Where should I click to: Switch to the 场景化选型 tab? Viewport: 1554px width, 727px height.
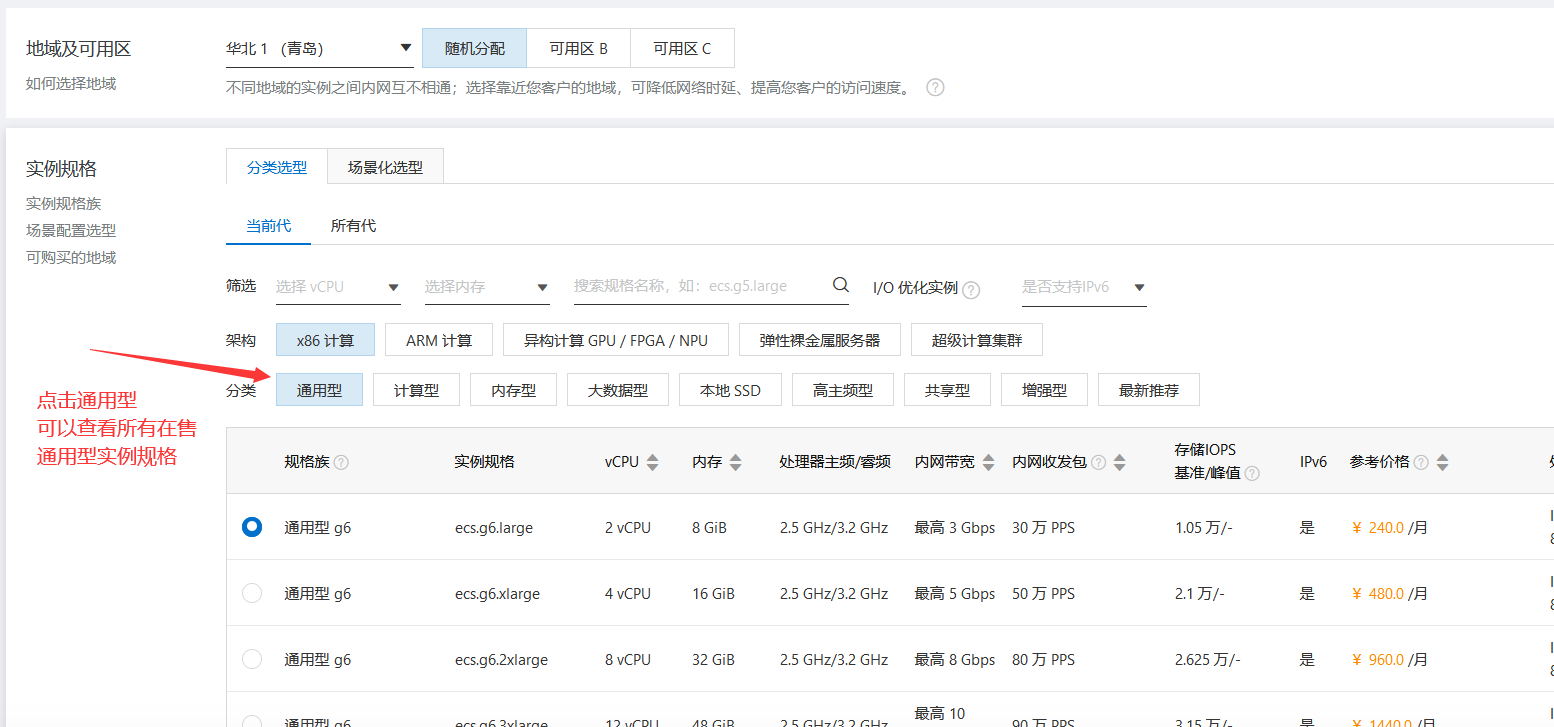[x=385, y=167]
